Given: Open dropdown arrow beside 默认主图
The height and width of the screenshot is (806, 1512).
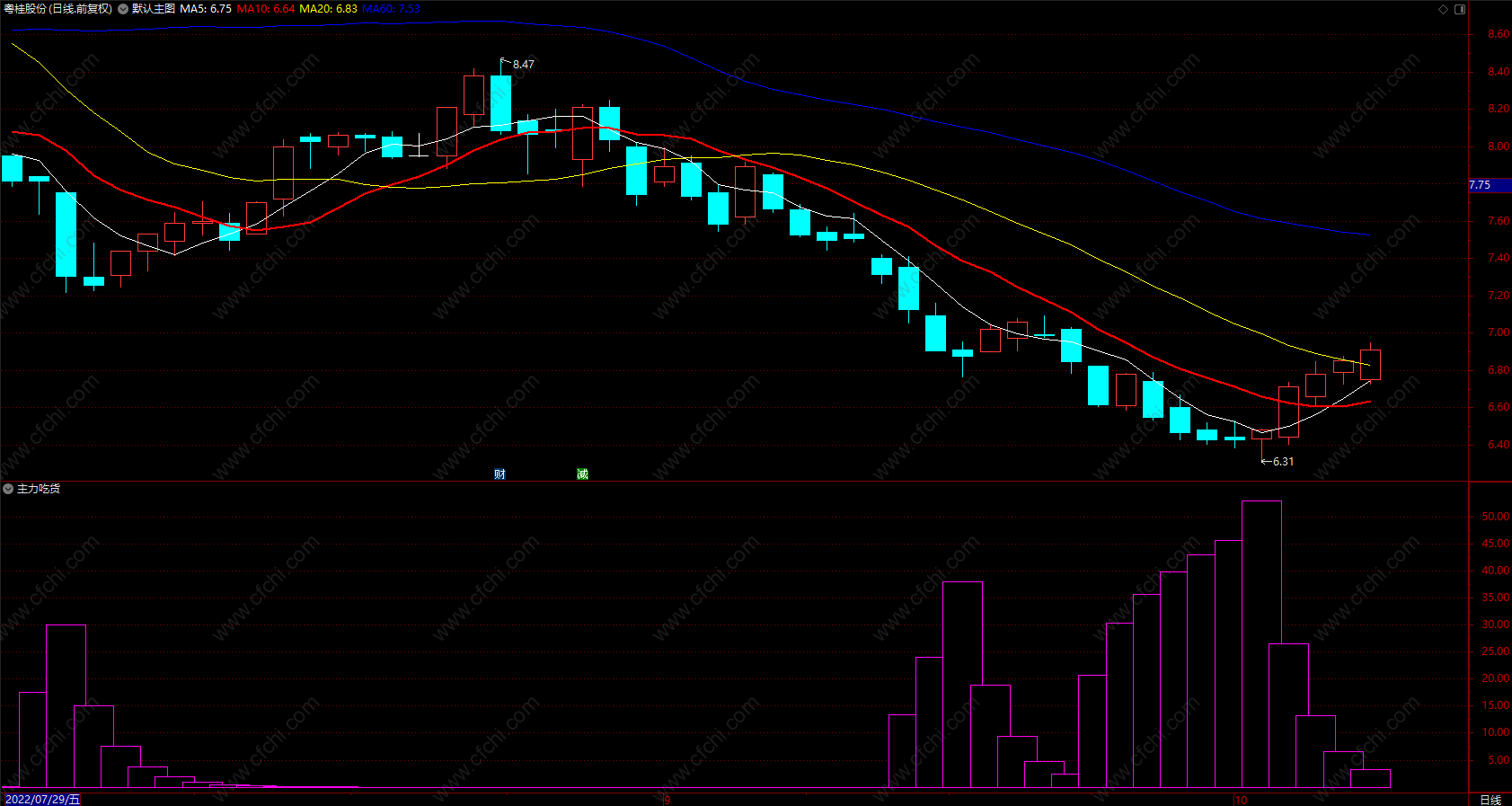Looking at the screenshot, I should point(123,9).
